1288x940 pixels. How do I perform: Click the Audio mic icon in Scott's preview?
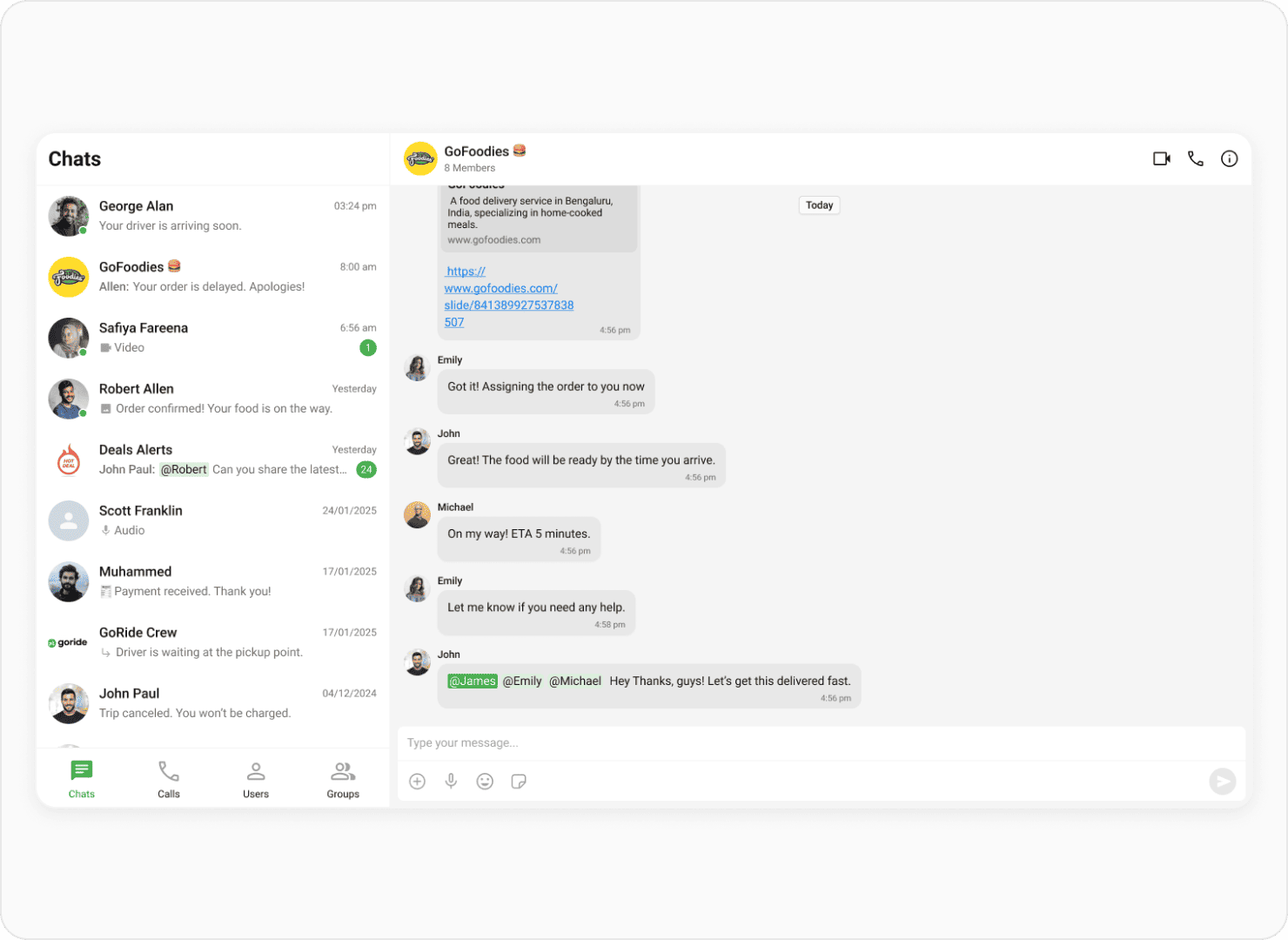click(105, 530)
